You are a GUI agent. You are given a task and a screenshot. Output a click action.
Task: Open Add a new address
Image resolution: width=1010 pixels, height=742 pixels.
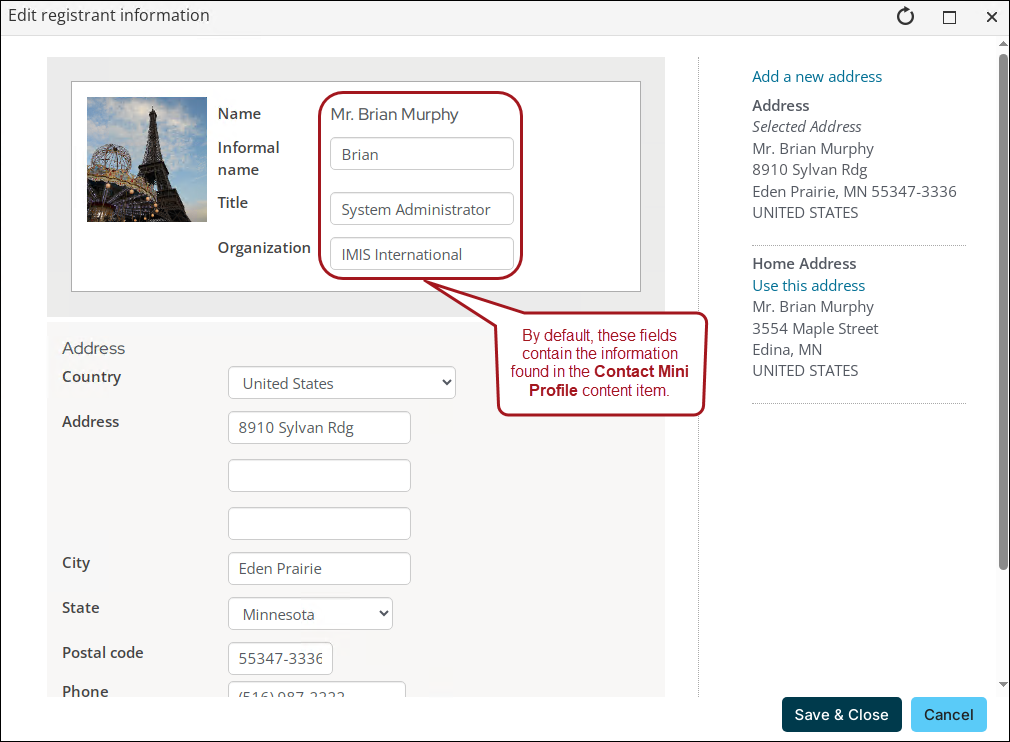pos(816,76)
